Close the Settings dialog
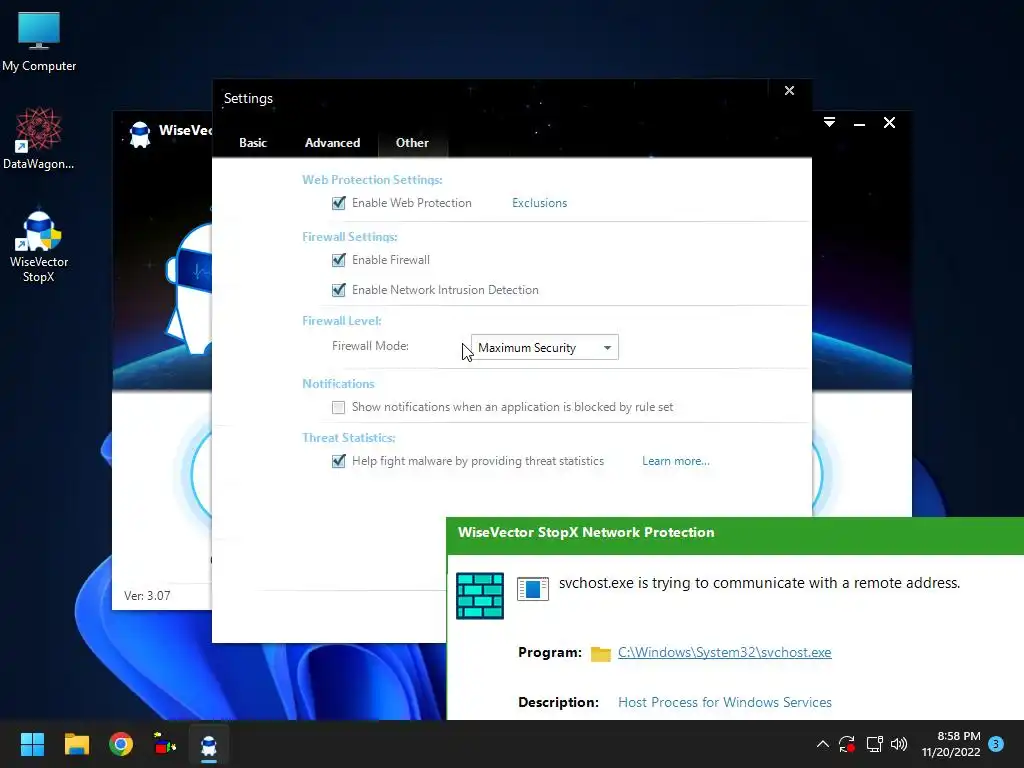This screenshot has width=1024, height=768. point(790,91)
